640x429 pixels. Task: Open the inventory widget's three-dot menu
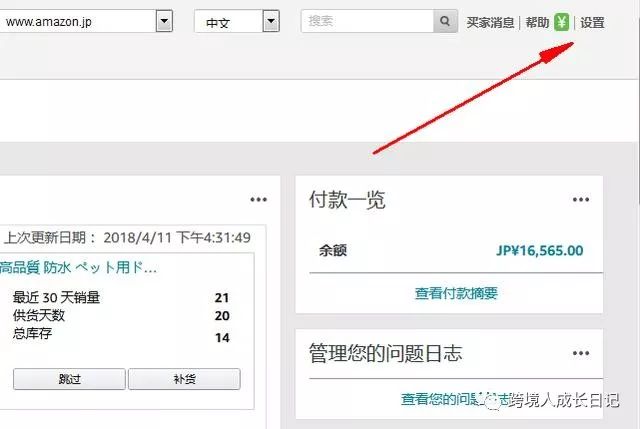coord(259,199)
